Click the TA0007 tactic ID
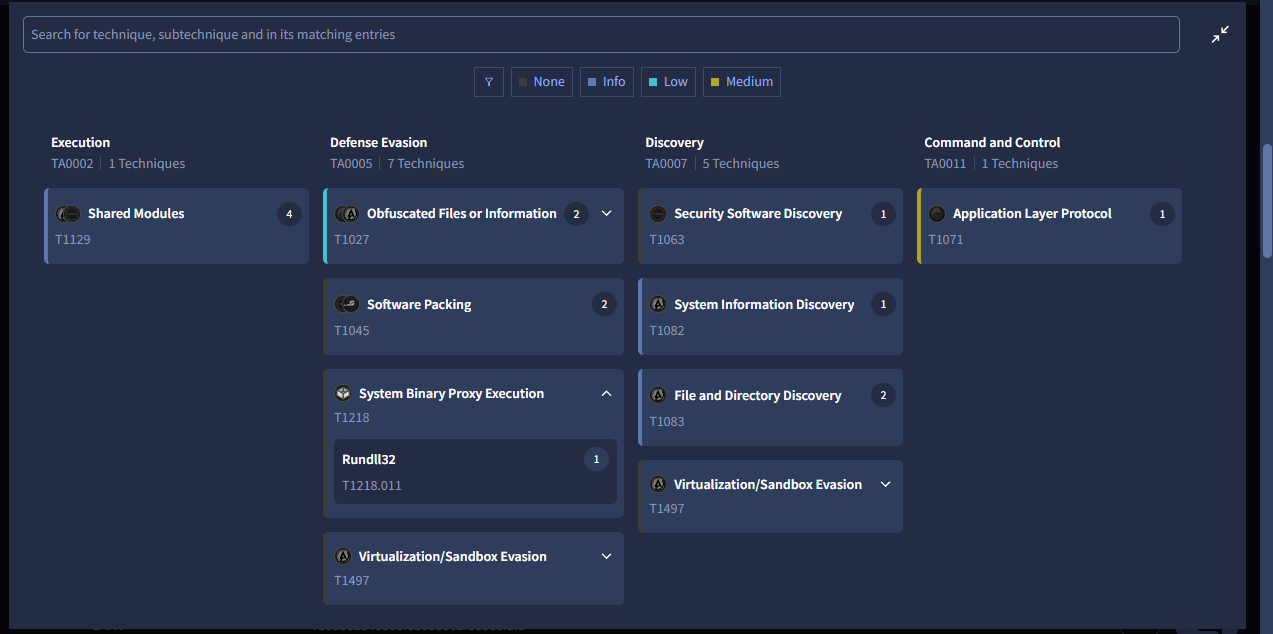 [666, 164]
